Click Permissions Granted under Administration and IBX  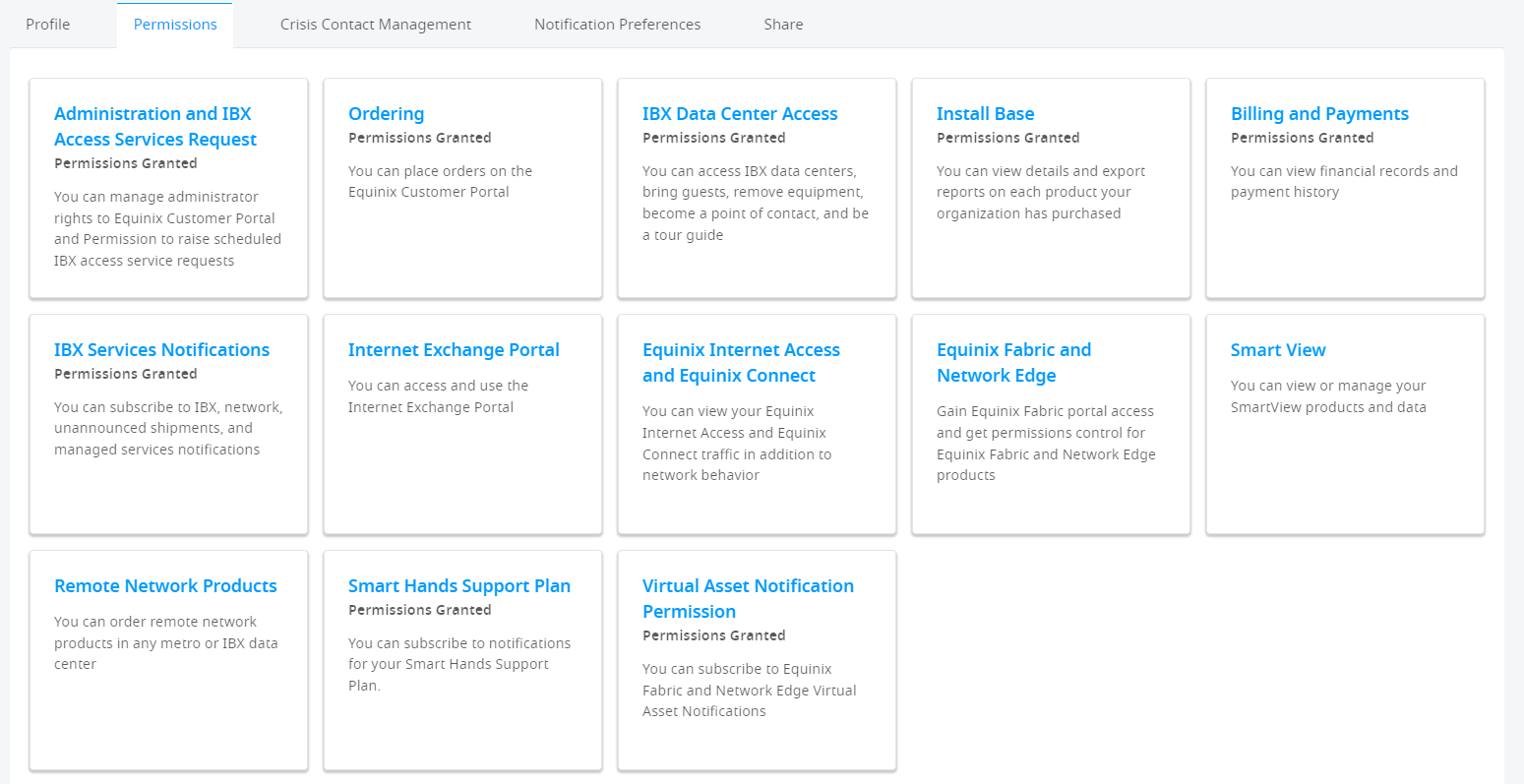tap(126, 163)
